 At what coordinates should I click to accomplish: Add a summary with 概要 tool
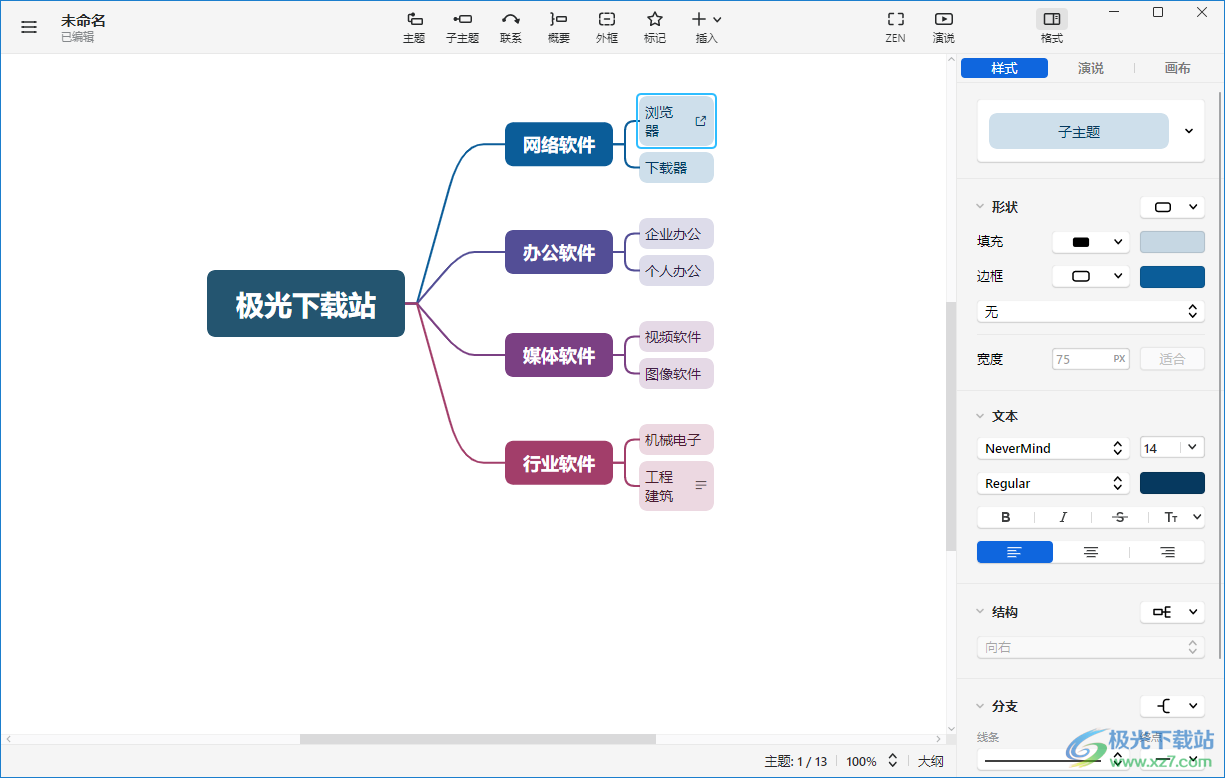click(559, 27)
